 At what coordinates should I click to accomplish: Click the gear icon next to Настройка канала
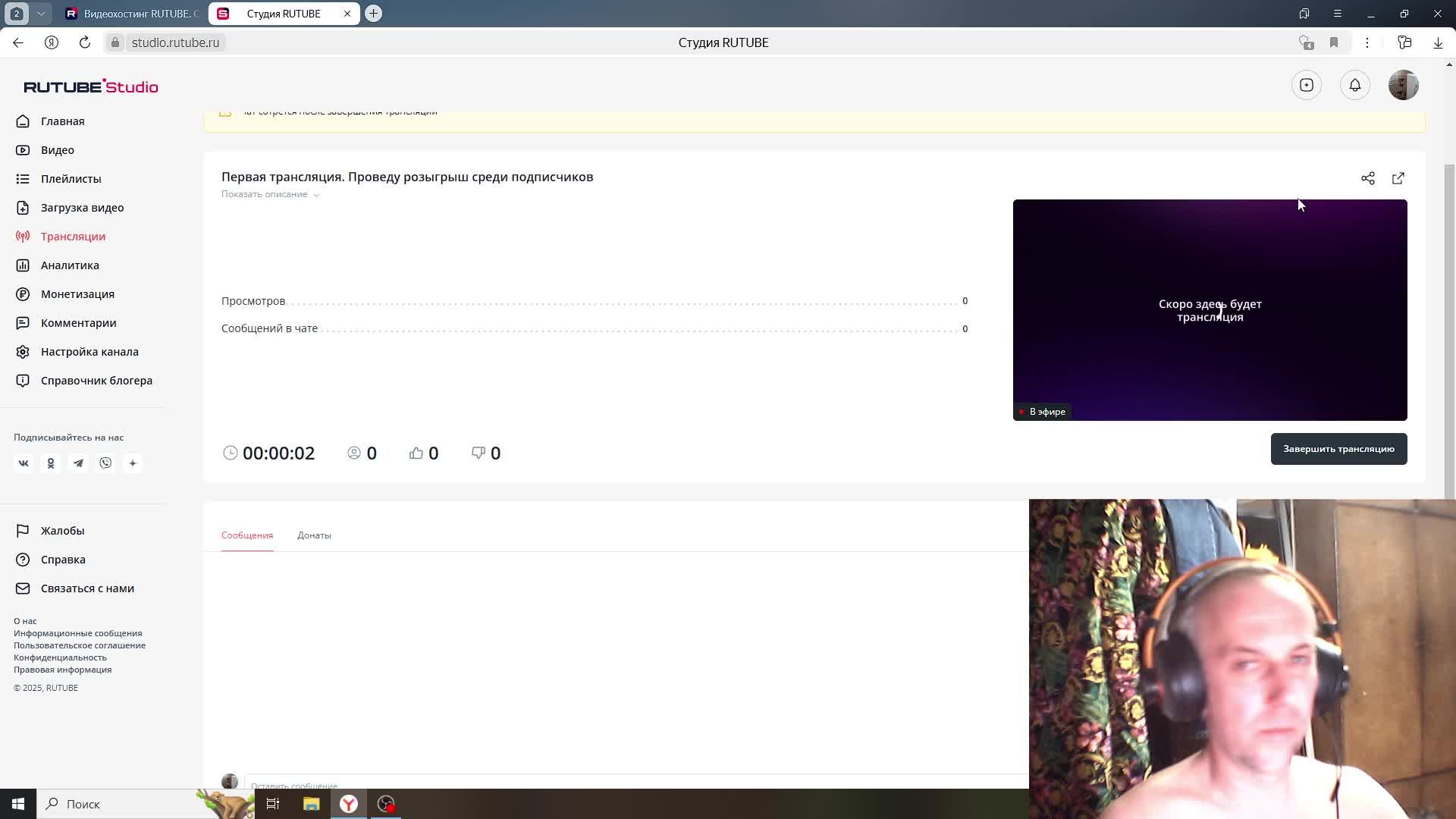click(x=23, y=352)
